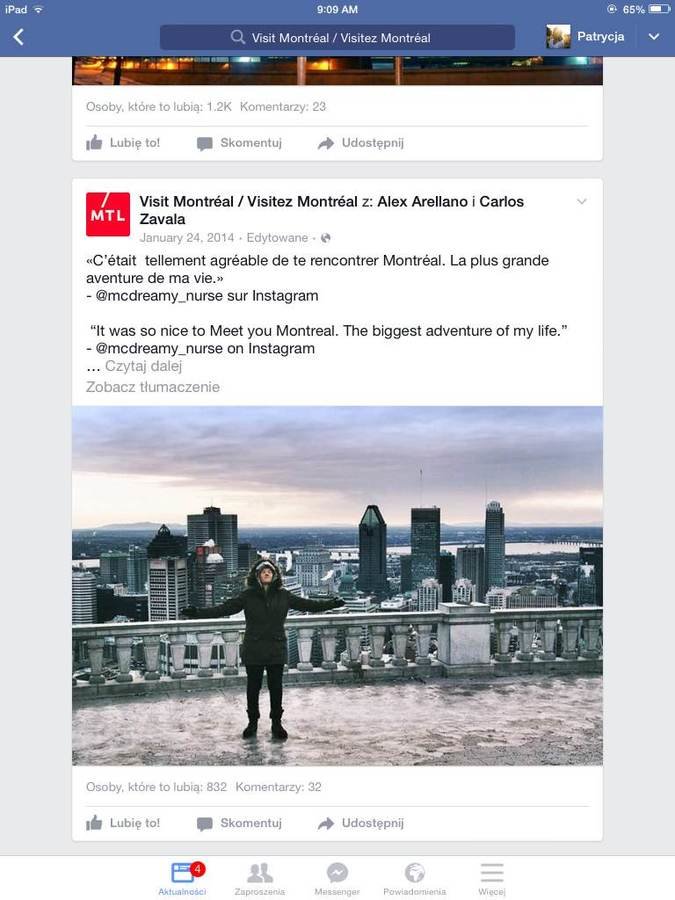Viewport: 675px width, 900px height.
Task: Tap the search magnifier icon
Action: pos(238,37)
